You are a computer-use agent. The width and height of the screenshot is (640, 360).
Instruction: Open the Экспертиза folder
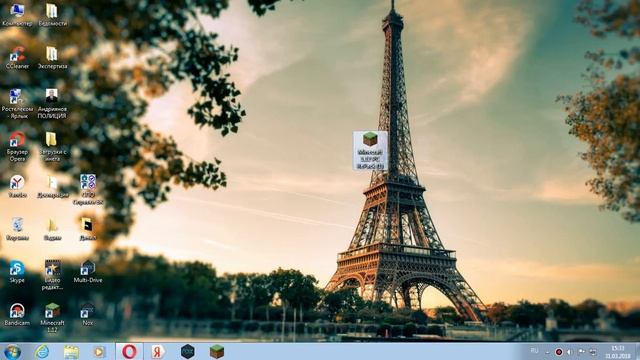click(52, 58)
